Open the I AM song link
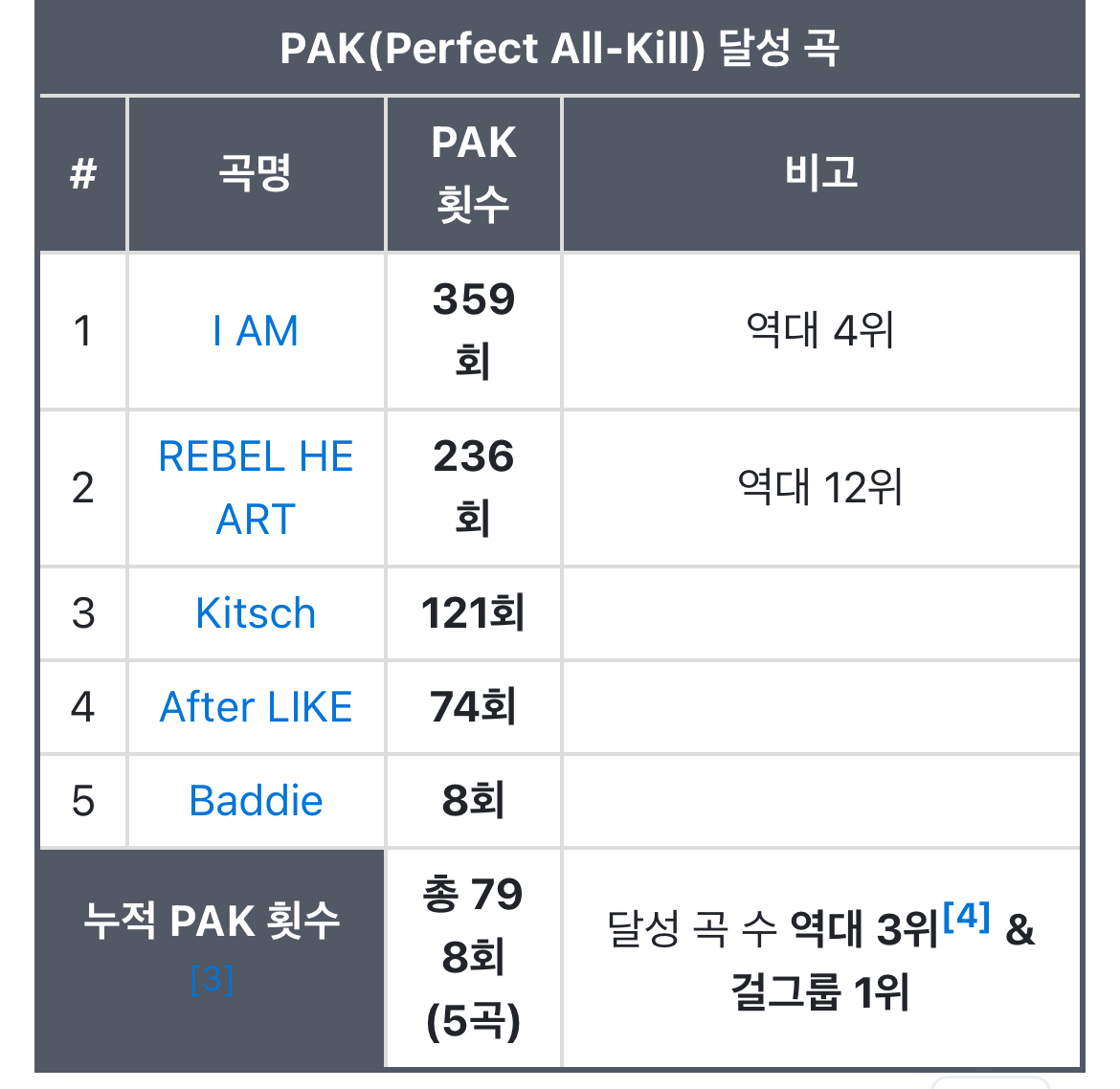Image resolution: width=1120 pixels, height=1089 pixels. tap(256, 331)
